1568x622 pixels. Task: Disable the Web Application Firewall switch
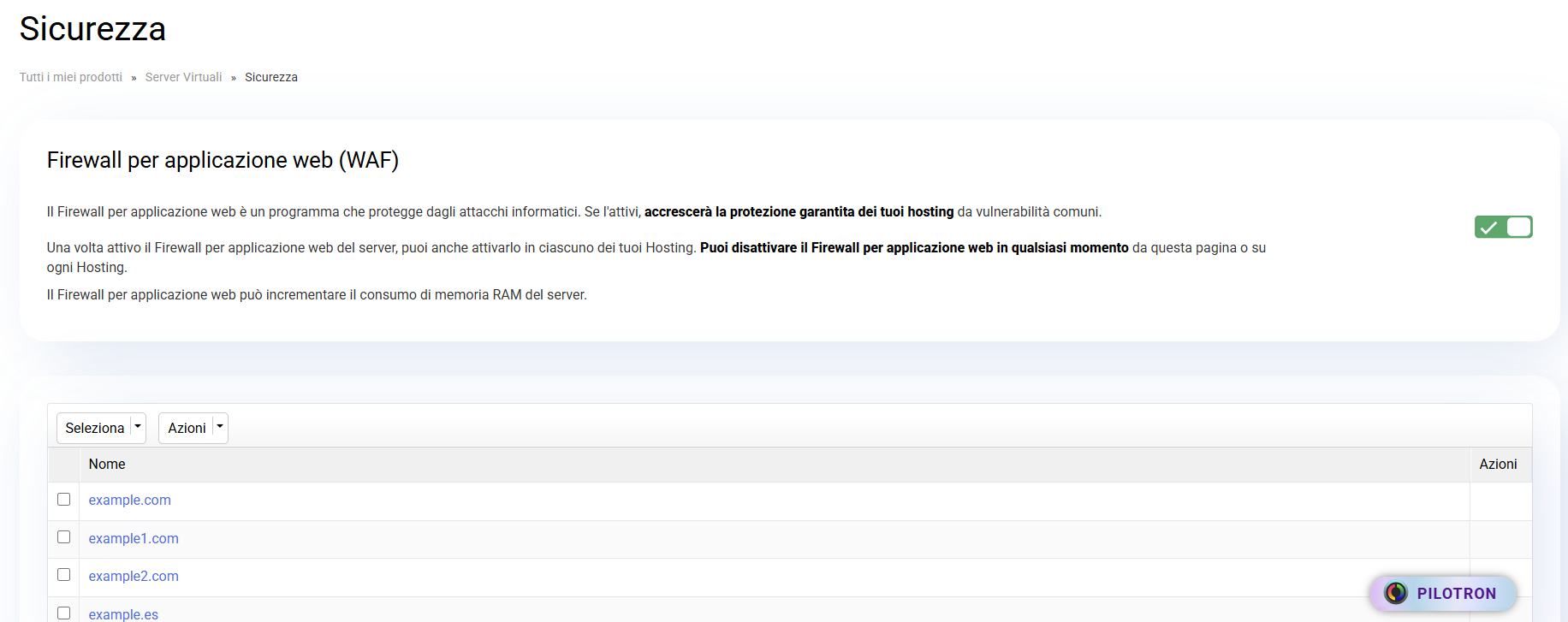[x=1503, y=227]
